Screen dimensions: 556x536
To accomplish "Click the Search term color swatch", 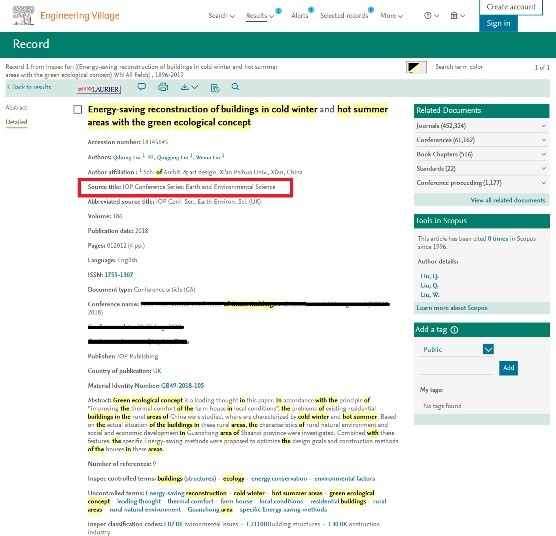I will click(x=416, y=67).
